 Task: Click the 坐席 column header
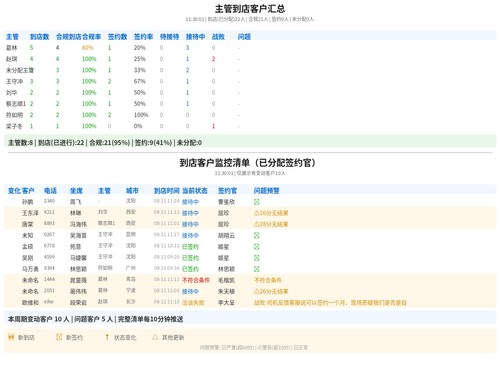[x=76, y=191]
